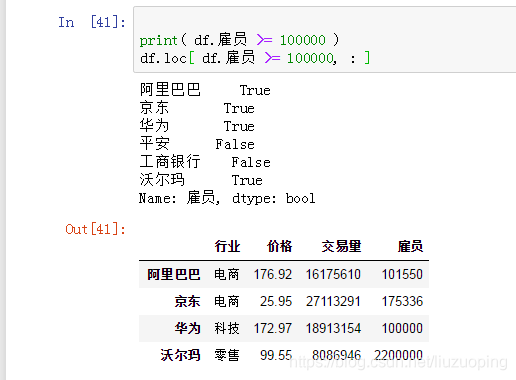The image size is (516, 380).
Task: Click the 雇员 column header in table
Action: click(410, 246)
